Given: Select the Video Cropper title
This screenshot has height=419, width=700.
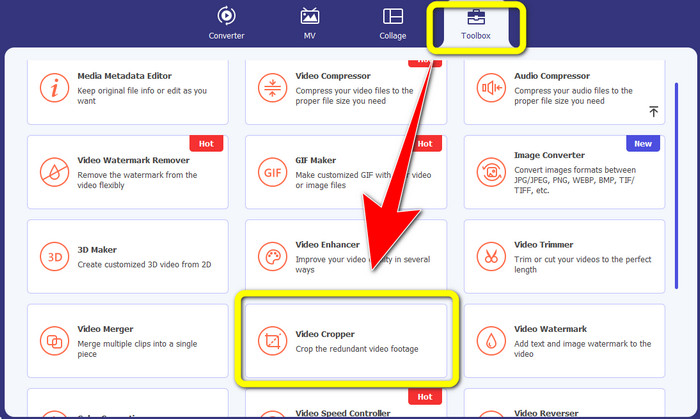Looking at the screenshot, I should pos(325,334).
